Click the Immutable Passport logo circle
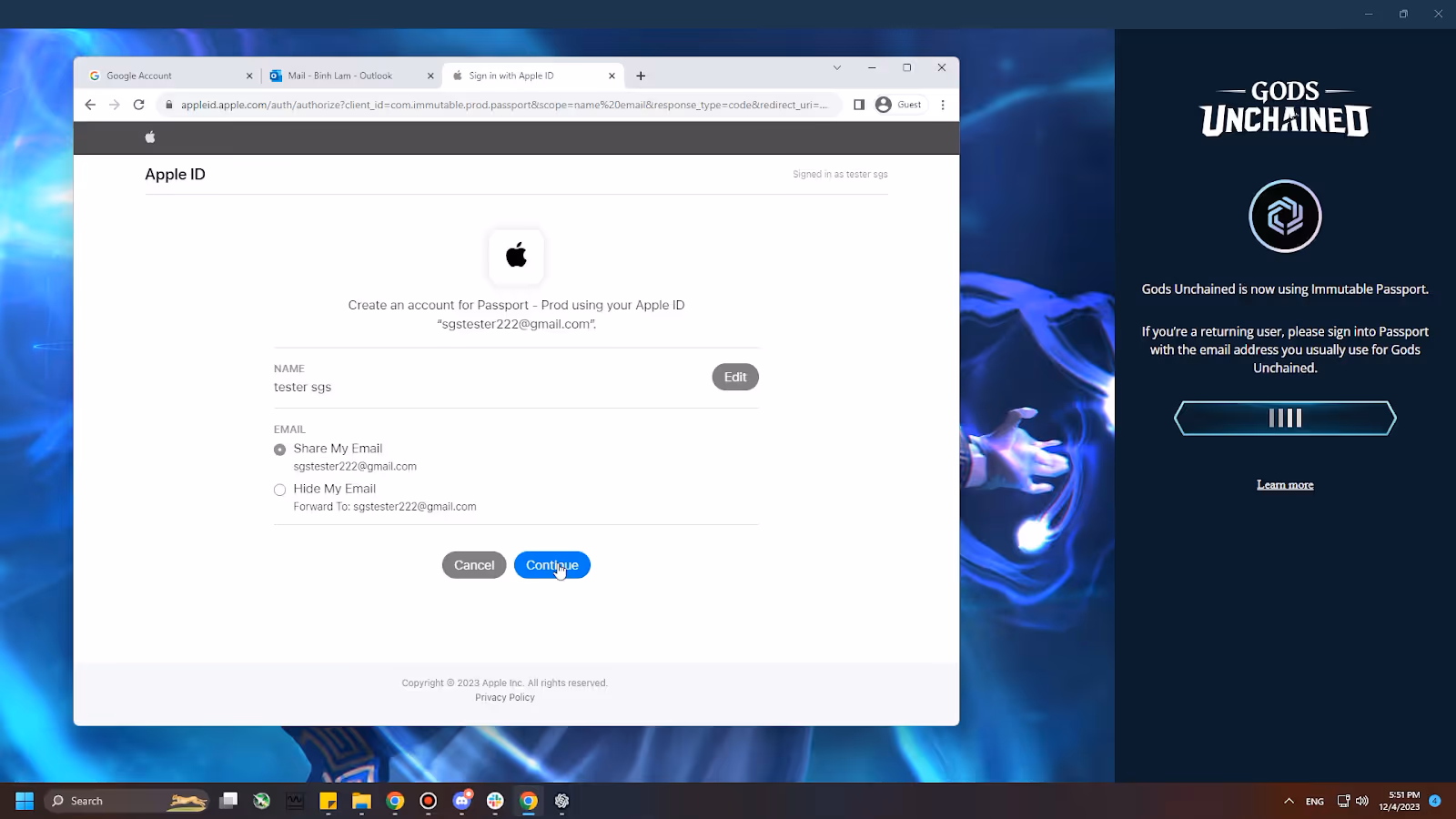This screenshot has height=819, width=1456. [x=1285, y=217]
